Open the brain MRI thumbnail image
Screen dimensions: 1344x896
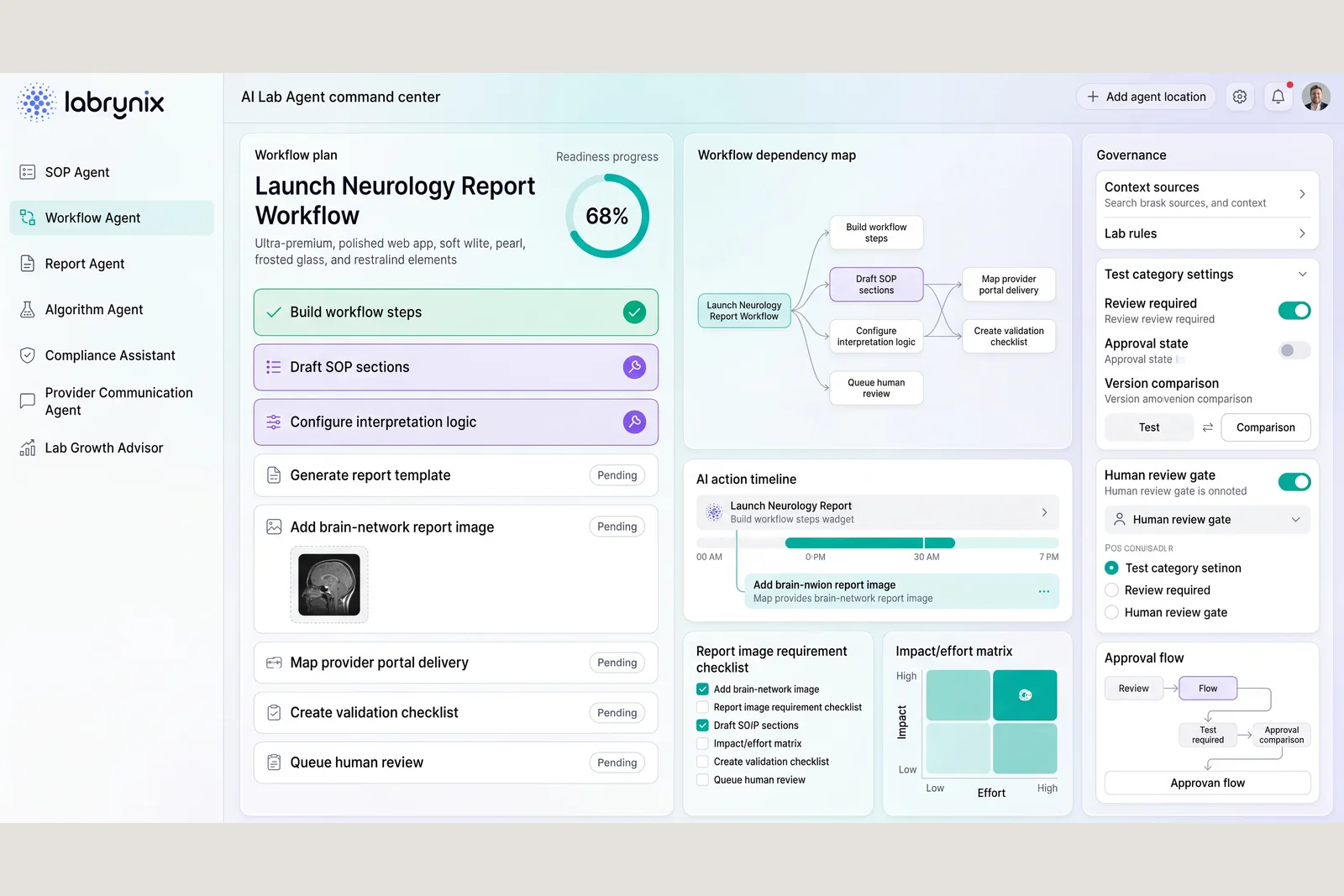tap(329, 584)
